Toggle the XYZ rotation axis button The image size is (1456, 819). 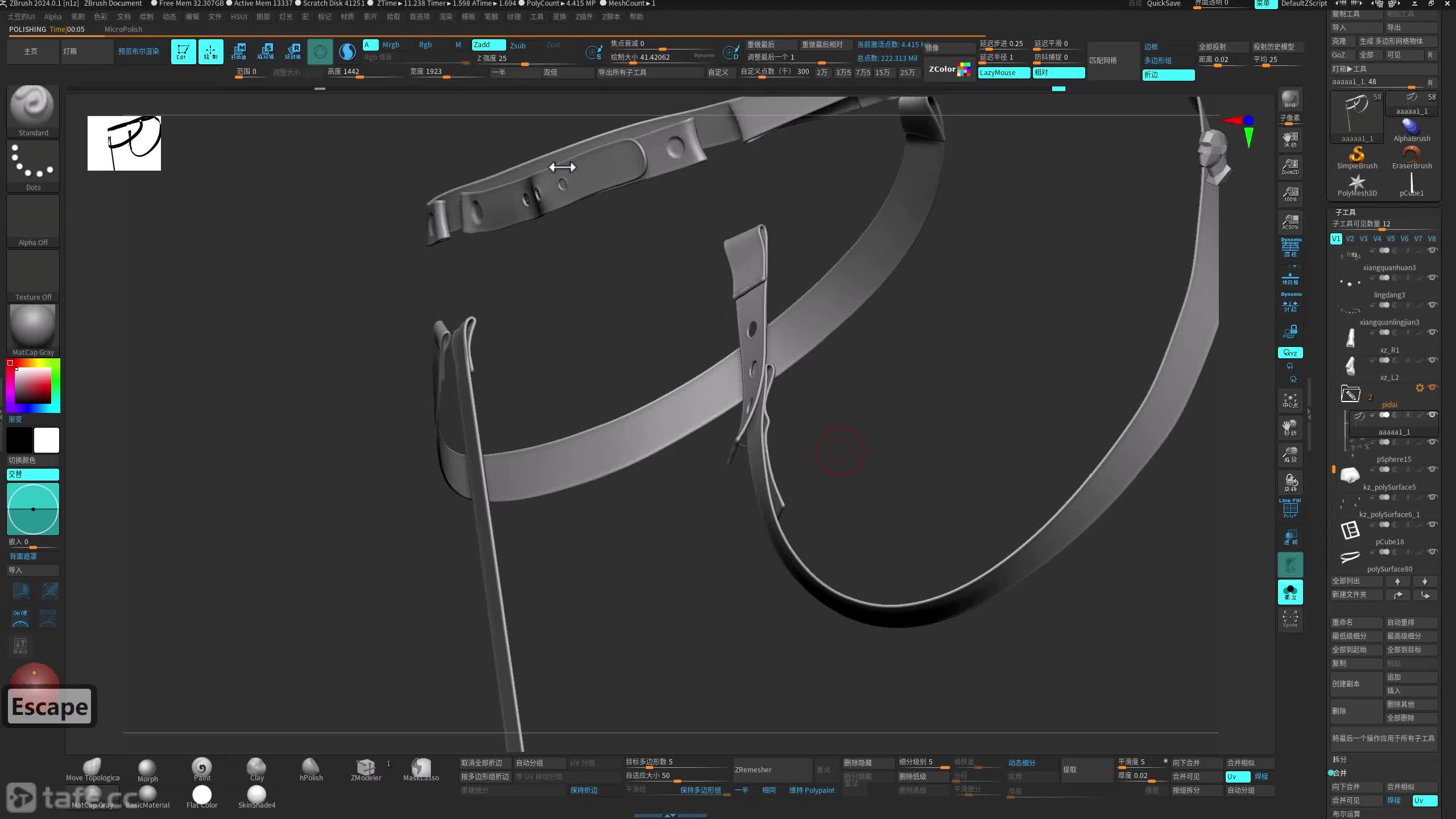[1290, 353]
